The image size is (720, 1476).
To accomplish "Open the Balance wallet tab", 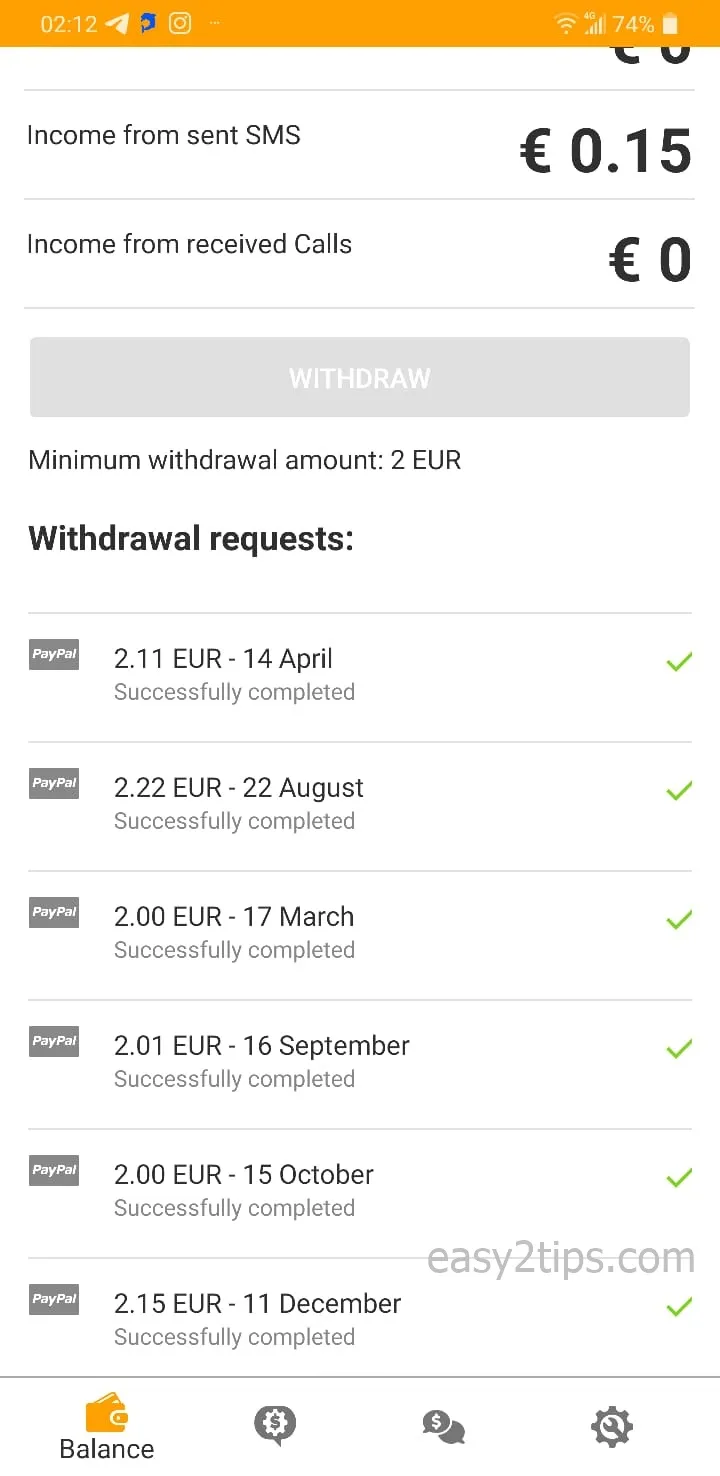I will tap(107, 1427).
